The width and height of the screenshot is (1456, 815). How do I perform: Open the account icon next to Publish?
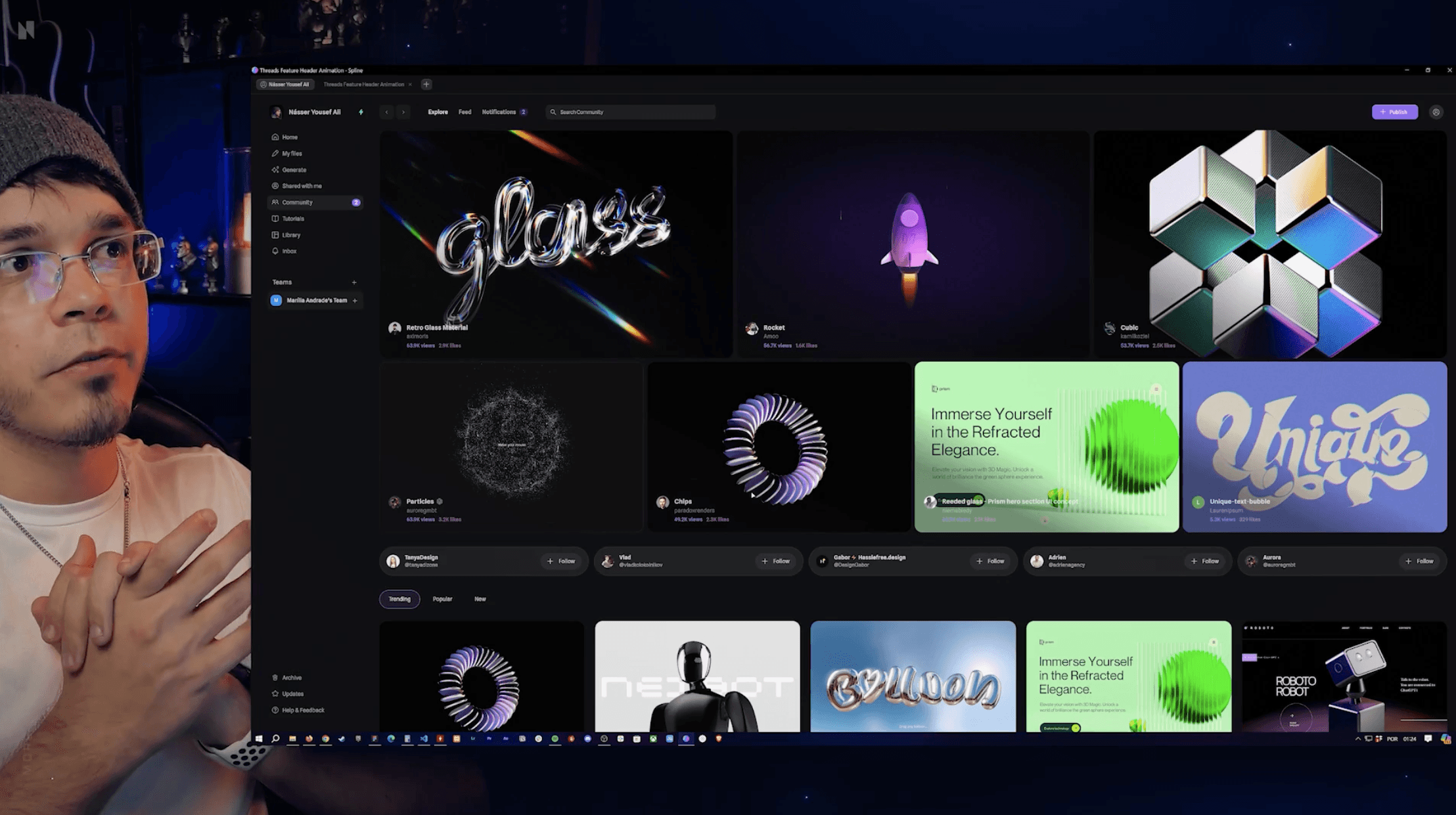[1436, 112]
